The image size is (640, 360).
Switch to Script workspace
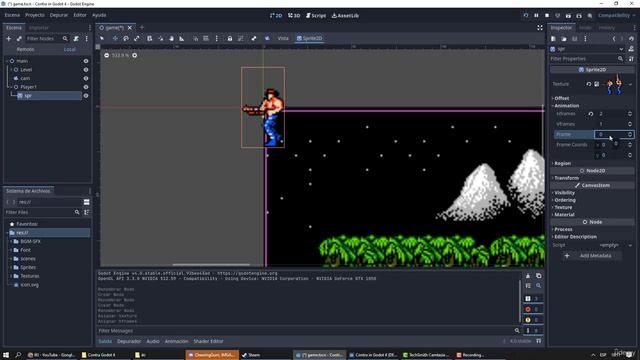pyautogui.click(x=316, y=16)
